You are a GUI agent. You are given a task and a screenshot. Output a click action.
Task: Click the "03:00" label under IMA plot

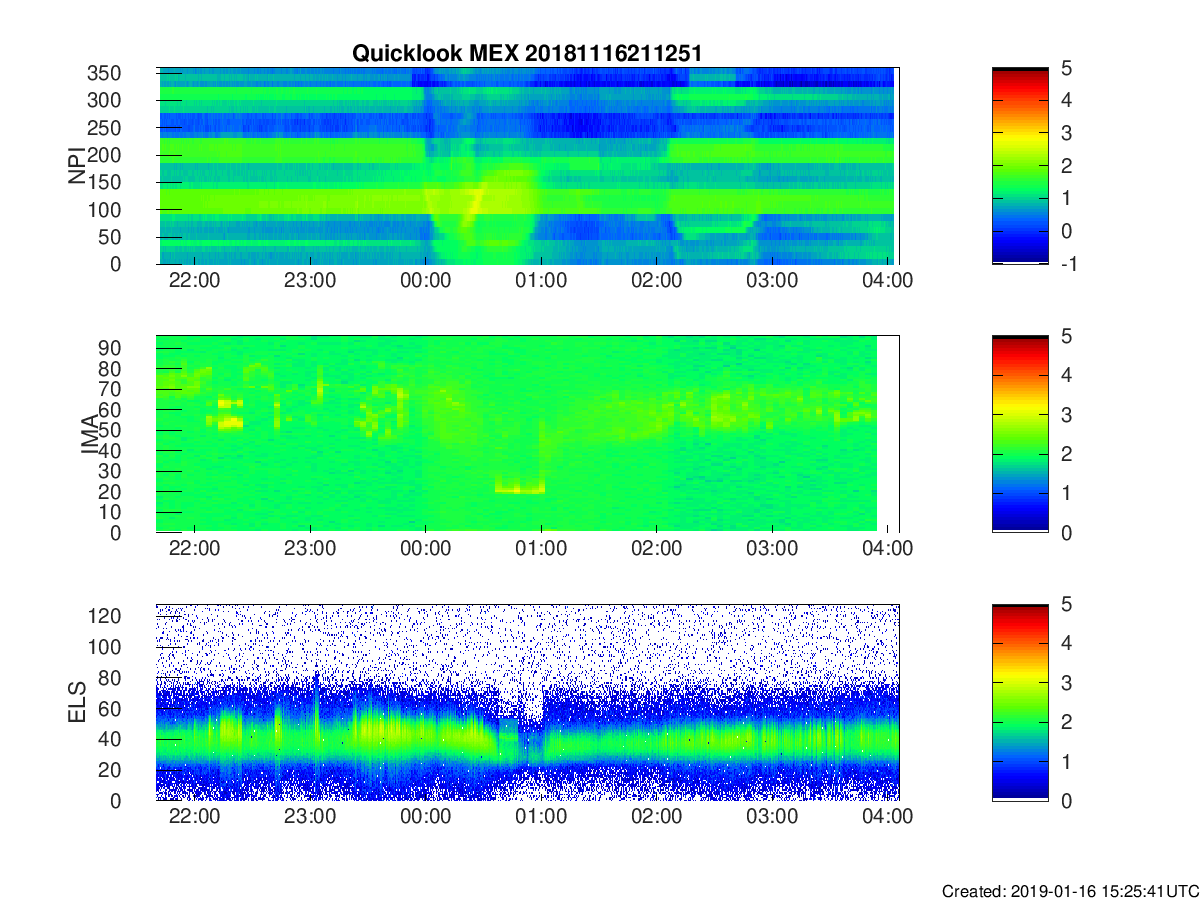click(x=773, y=548)
